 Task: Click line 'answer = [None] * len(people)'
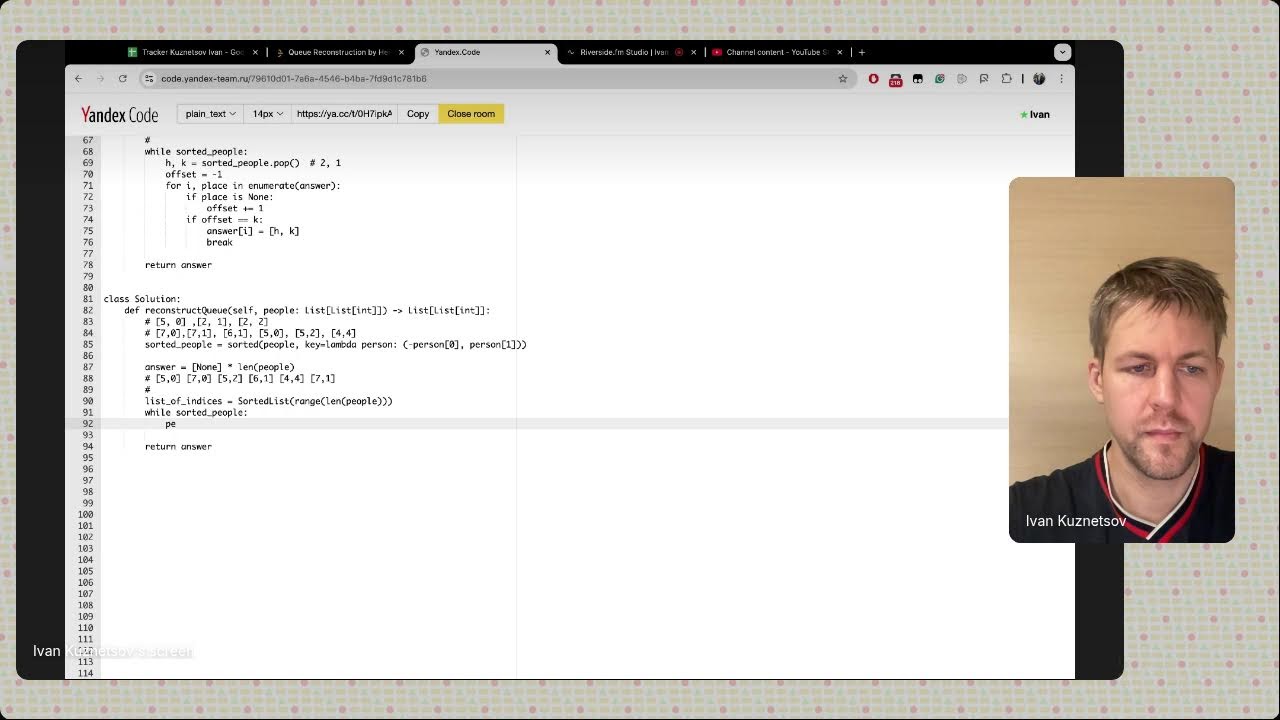pyautogui.click(x=219, y=367)
